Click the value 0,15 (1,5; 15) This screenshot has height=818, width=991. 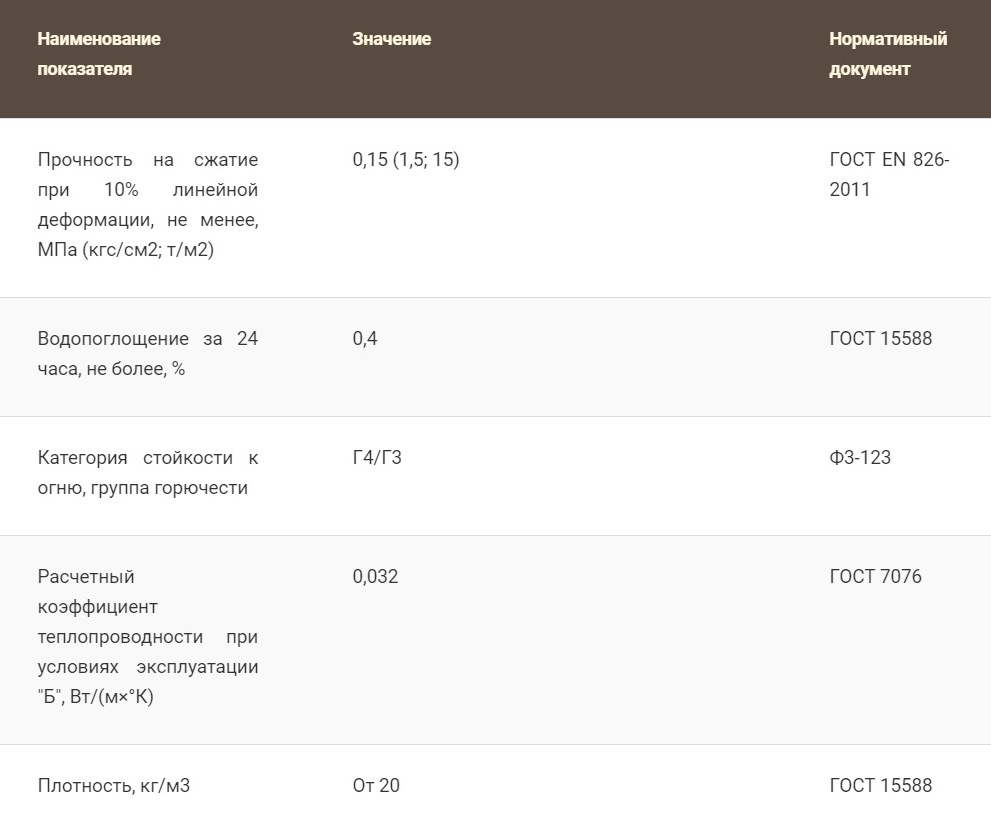click(x=406, y=160)
